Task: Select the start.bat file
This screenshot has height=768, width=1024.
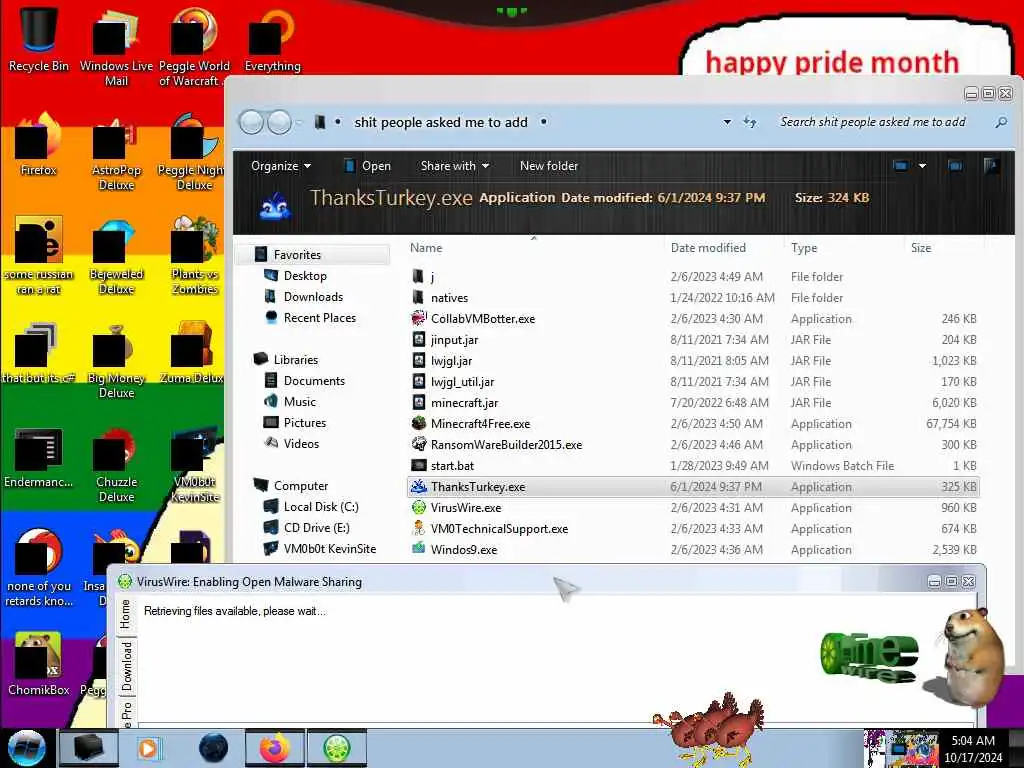Action: (694, 466)
